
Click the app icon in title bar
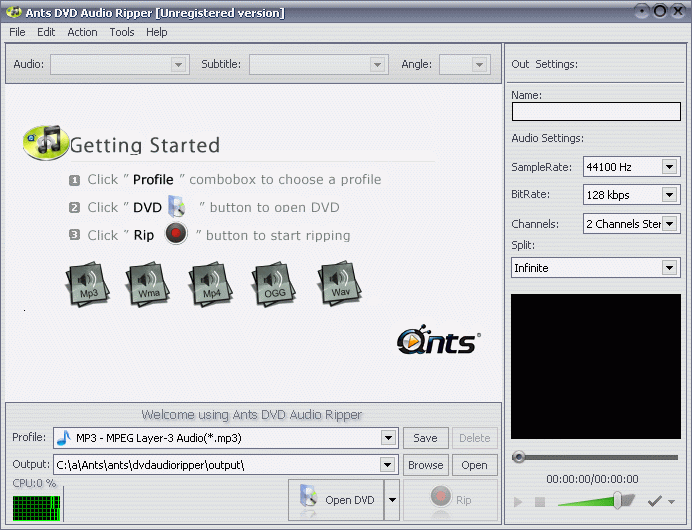coord(14,12)
